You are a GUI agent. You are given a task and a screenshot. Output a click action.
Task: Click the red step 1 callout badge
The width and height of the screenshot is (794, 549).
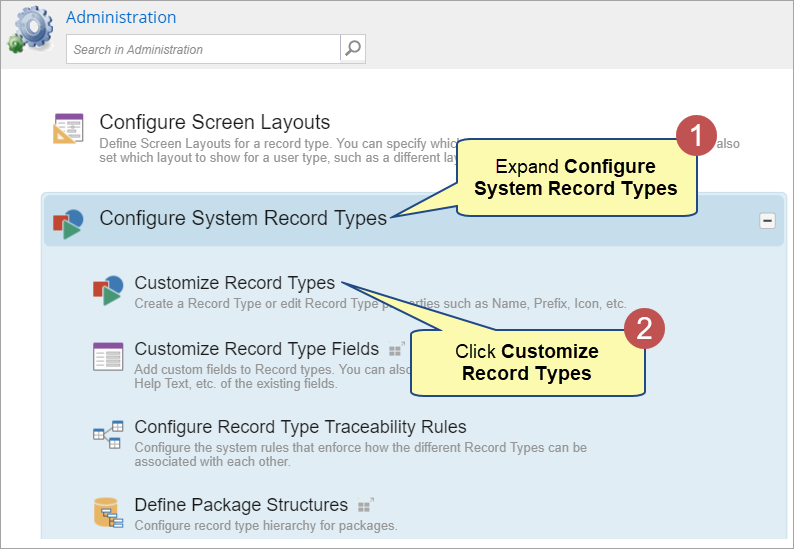697,135
